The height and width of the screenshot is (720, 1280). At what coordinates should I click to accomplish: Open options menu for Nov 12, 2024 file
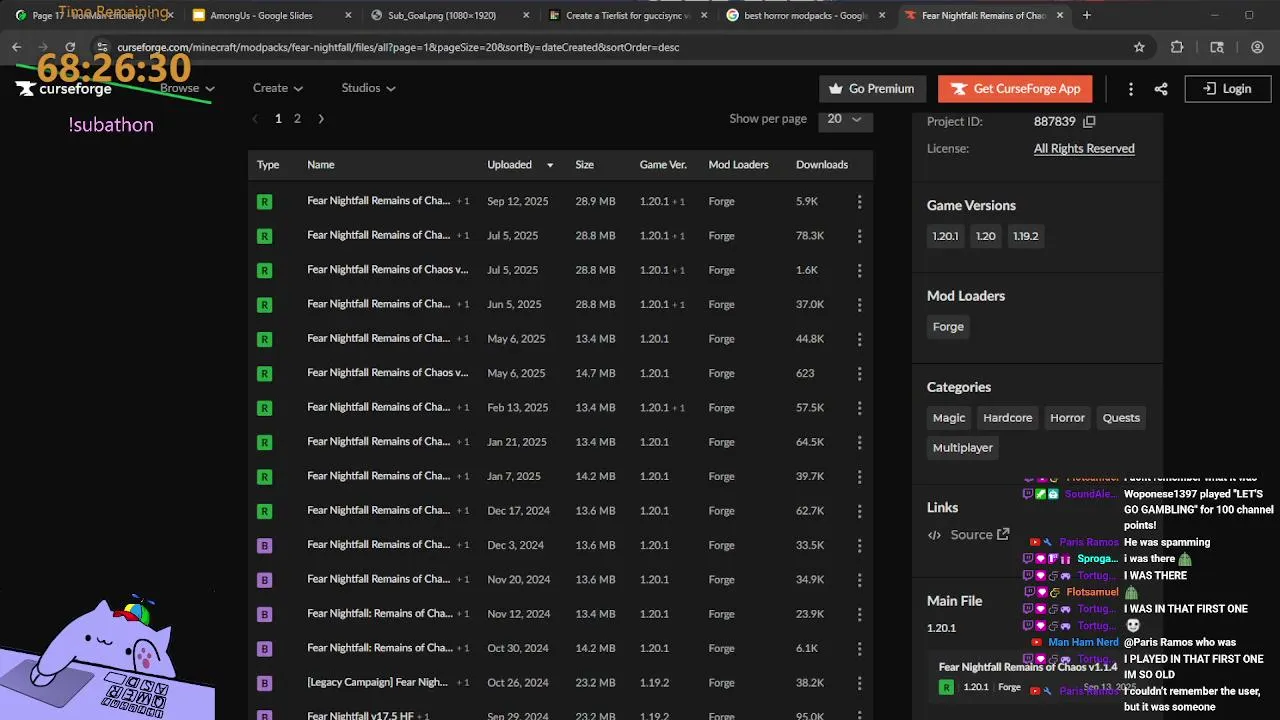859,614
